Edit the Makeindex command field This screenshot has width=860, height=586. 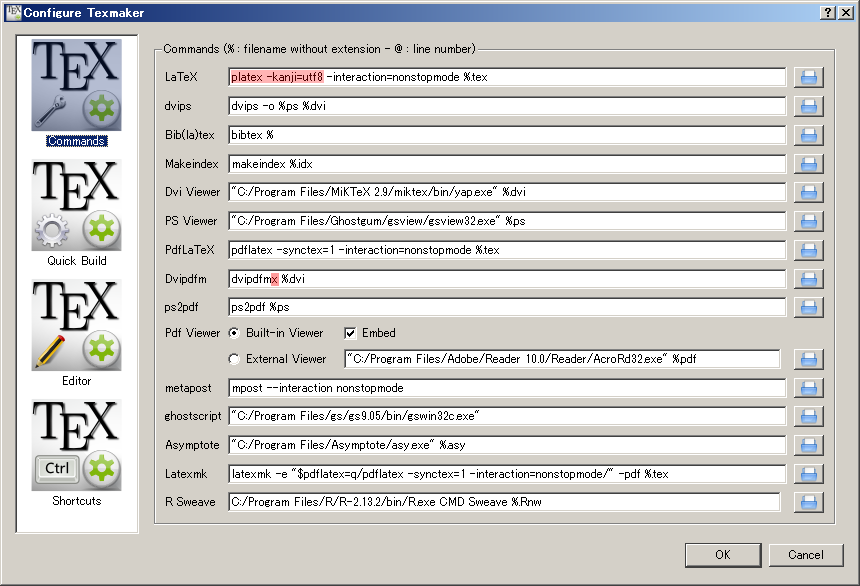click(507, 164)
